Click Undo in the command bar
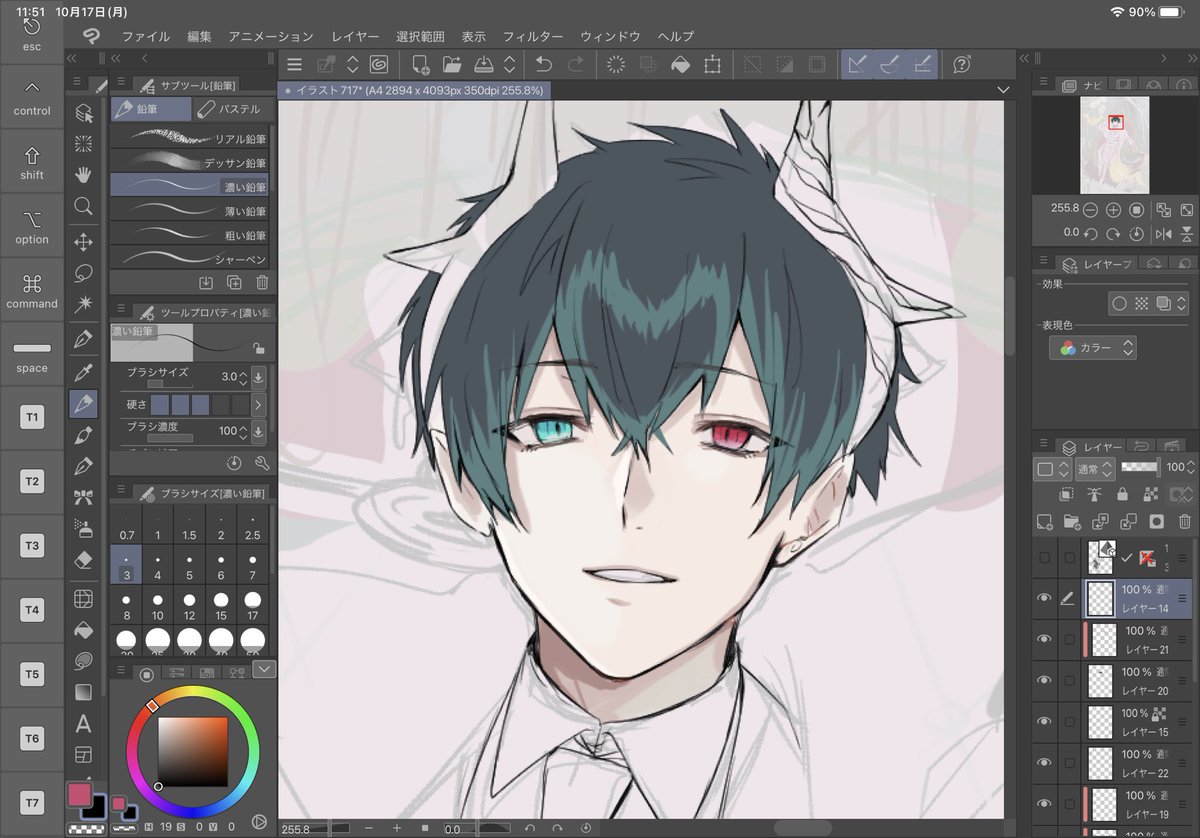This screenshot has height=838, width=1200. tap(543, 64)
